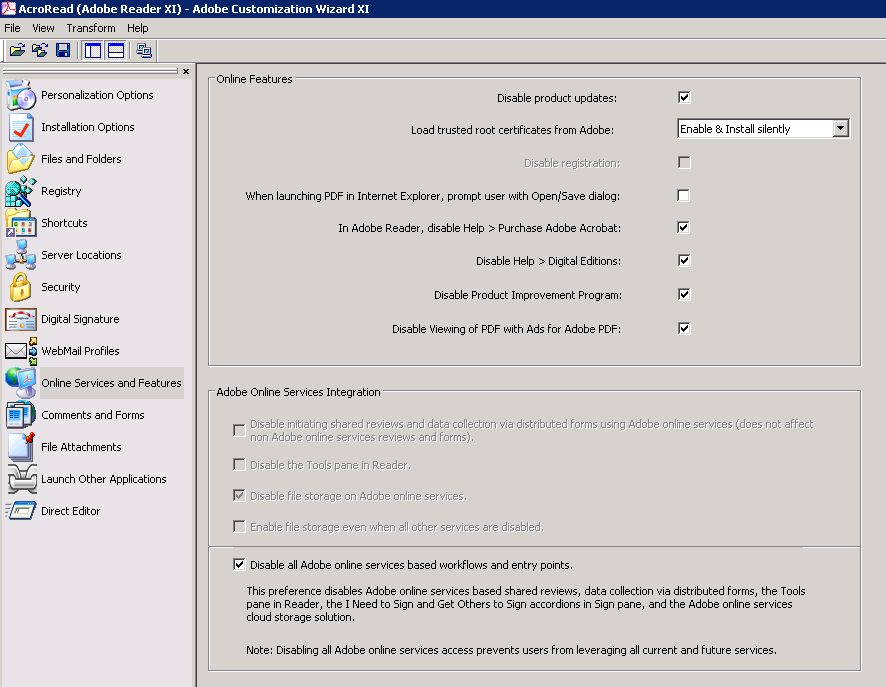Go to Installation Options section
Screen dimensions: 886x687
click(87, 127)
